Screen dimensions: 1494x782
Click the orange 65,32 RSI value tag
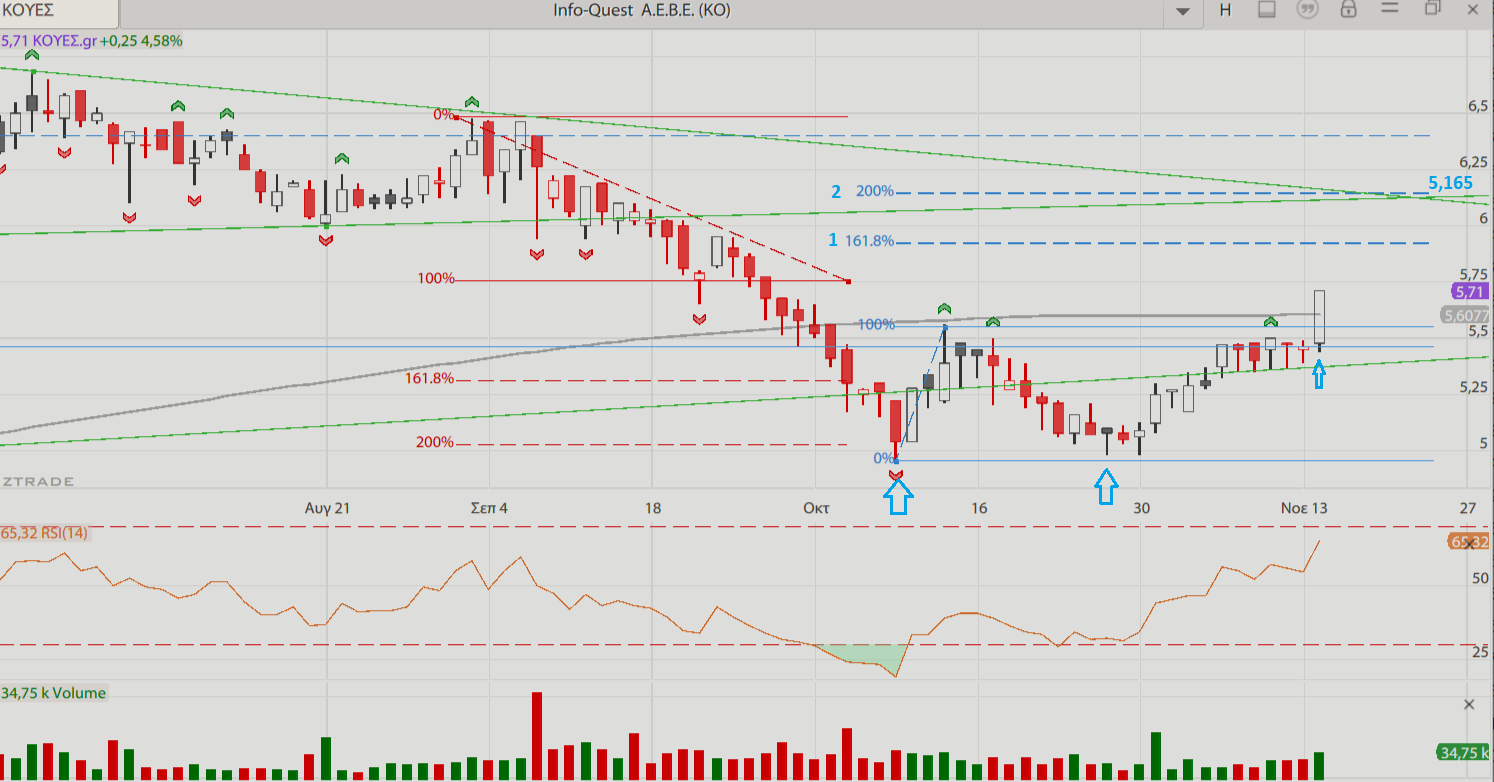coord(1468,541)
